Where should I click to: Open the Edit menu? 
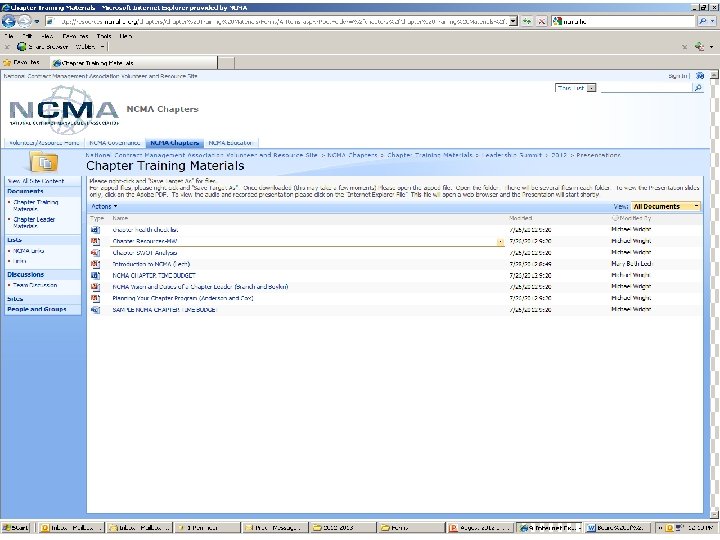pyautogui.click(x=27, y=36)
